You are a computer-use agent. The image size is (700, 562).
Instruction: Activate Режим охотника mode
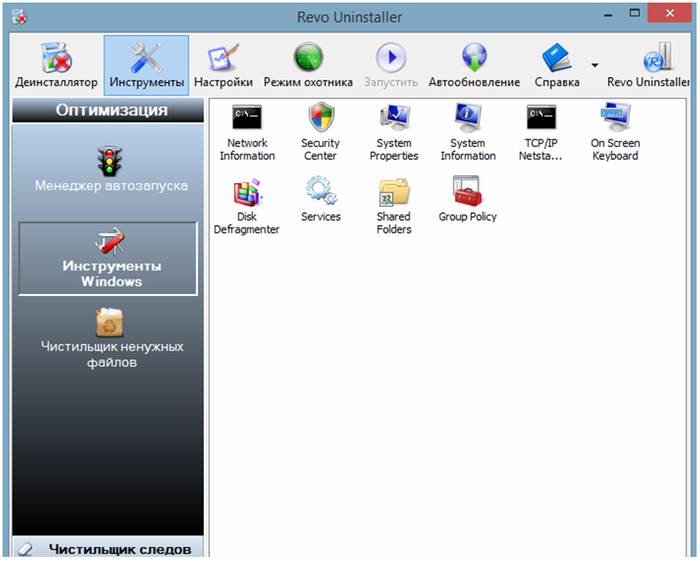pos(308,65)
